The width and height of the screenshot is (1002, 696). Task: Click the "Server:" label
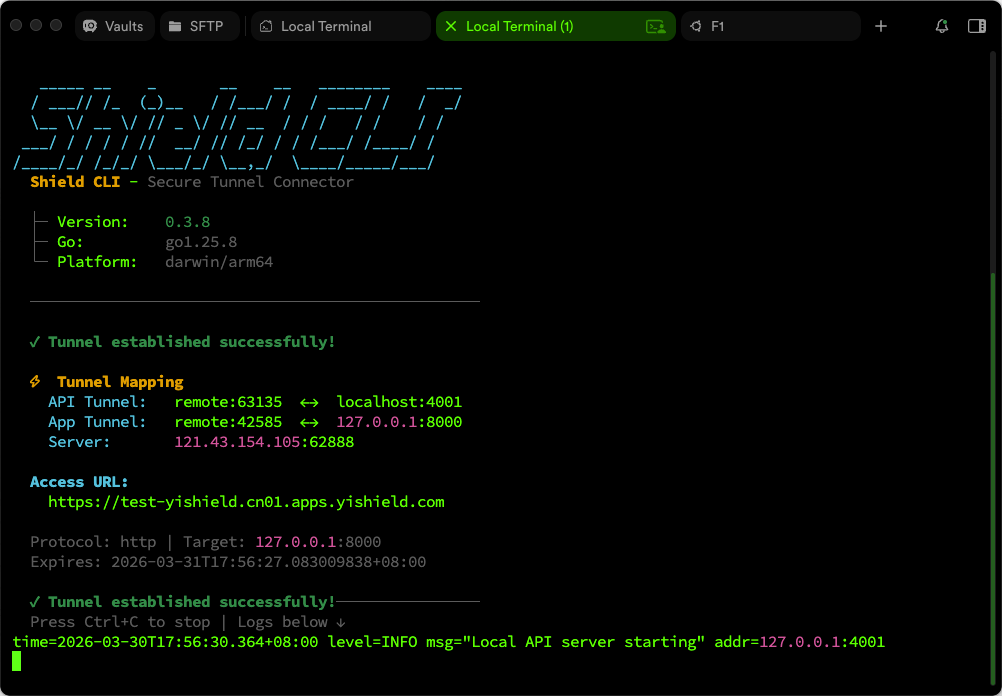tap(79, 442)
